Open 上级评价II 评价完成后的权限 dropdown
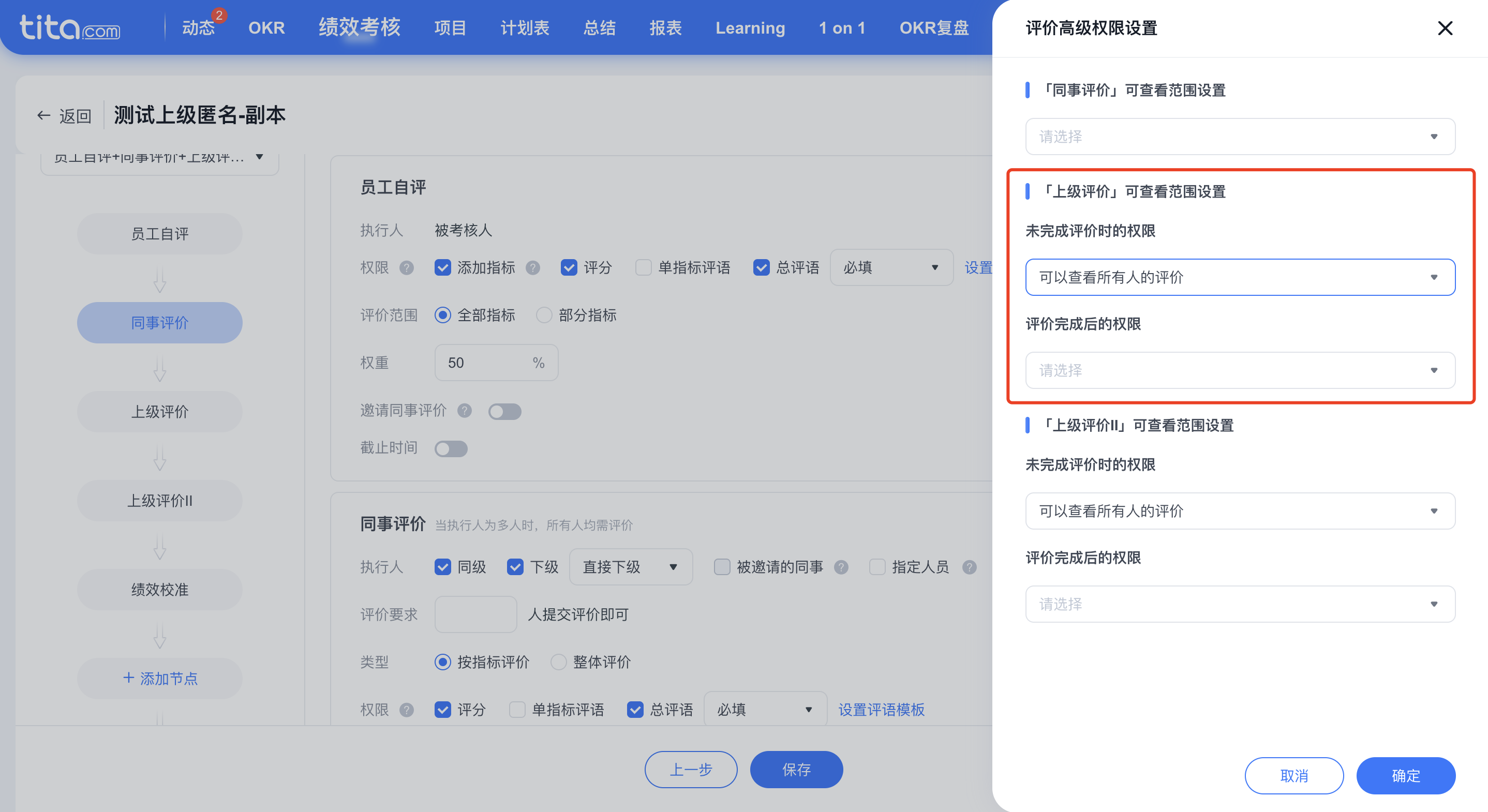1488x812 pixels. (1240, 604)
